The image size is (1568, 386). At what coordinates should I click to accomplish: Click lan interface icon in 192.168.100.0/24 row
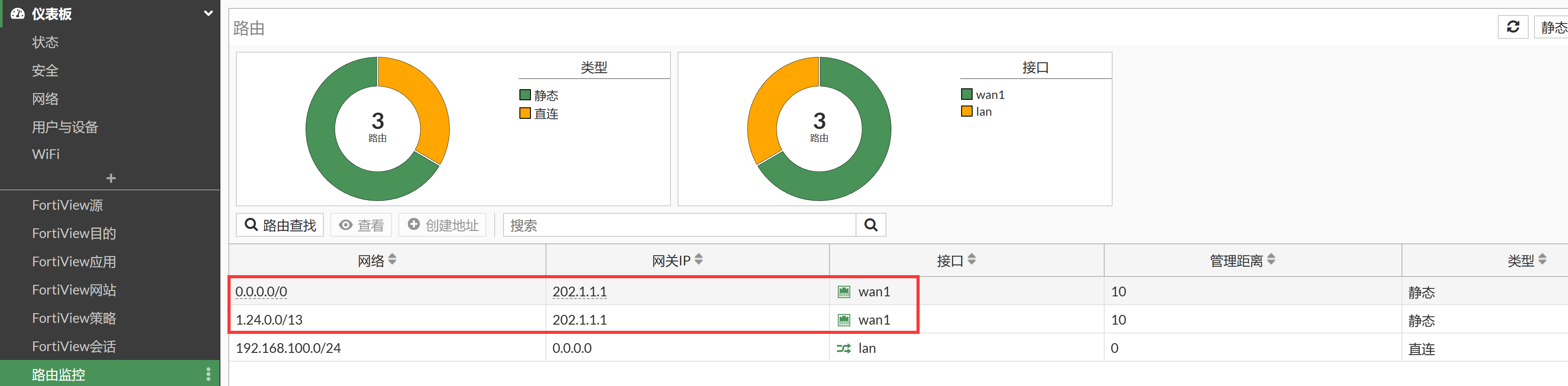(844, 348)
